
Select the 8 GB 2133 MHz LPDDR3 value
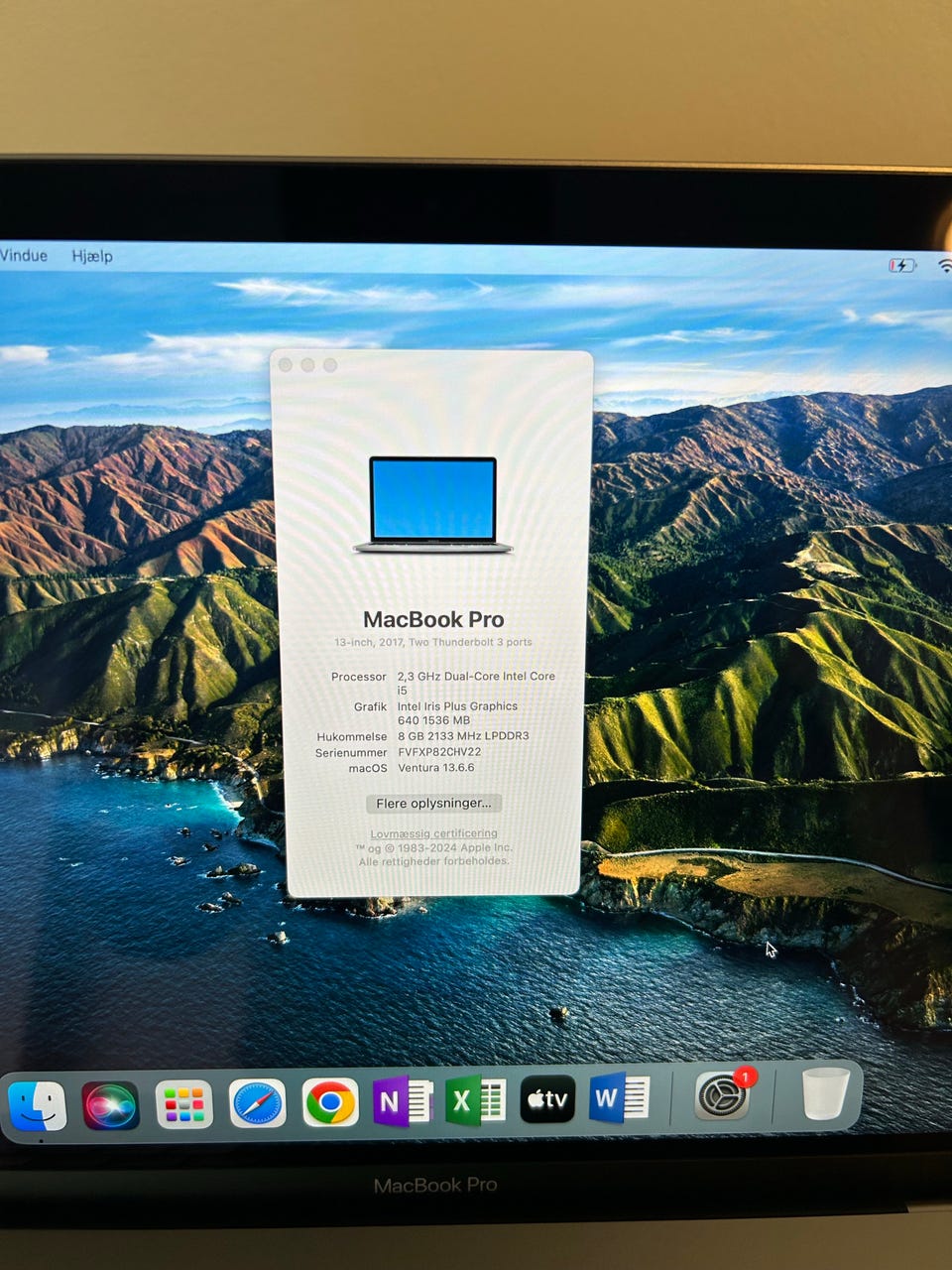[463, 736]
